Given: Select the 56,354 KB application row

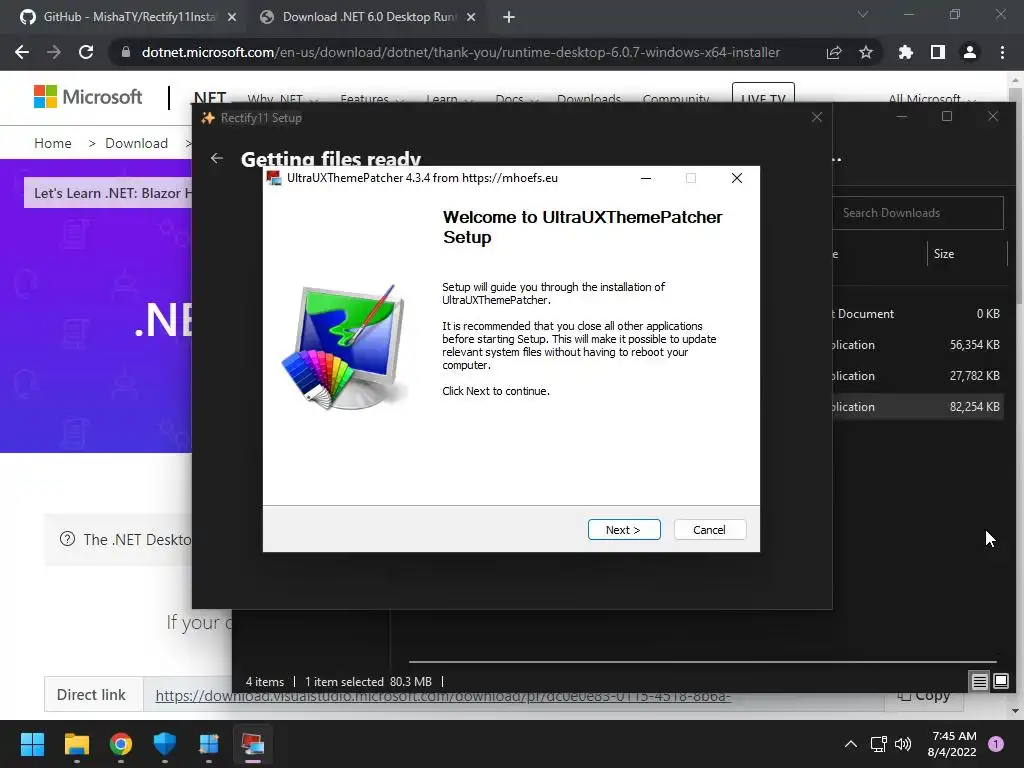Looking at the screenshot, I should click(x=918, y=345).
